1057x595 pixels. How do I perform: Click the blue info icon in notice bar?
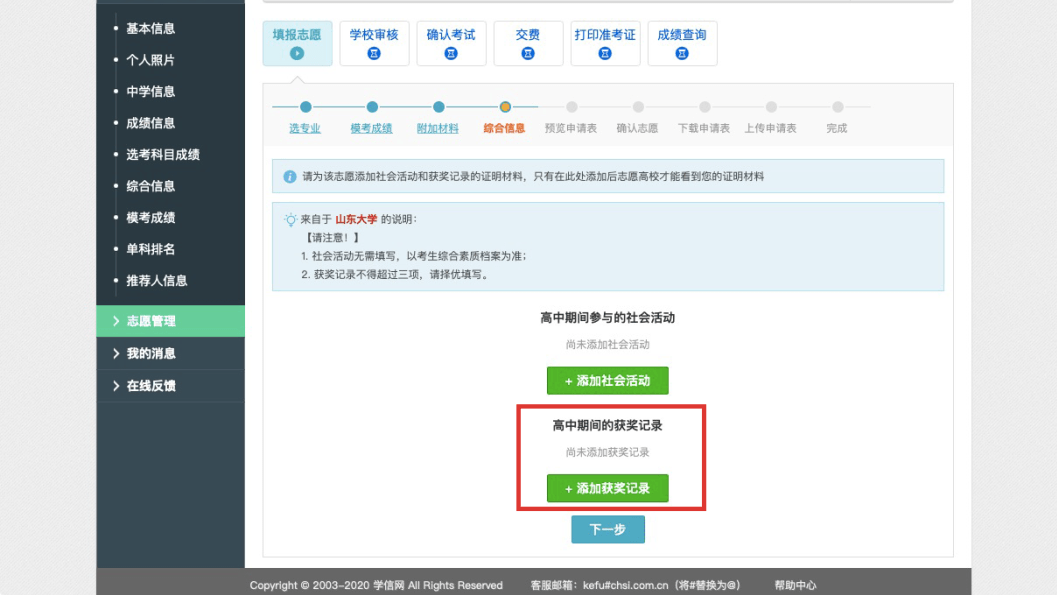tap(290, 177)
